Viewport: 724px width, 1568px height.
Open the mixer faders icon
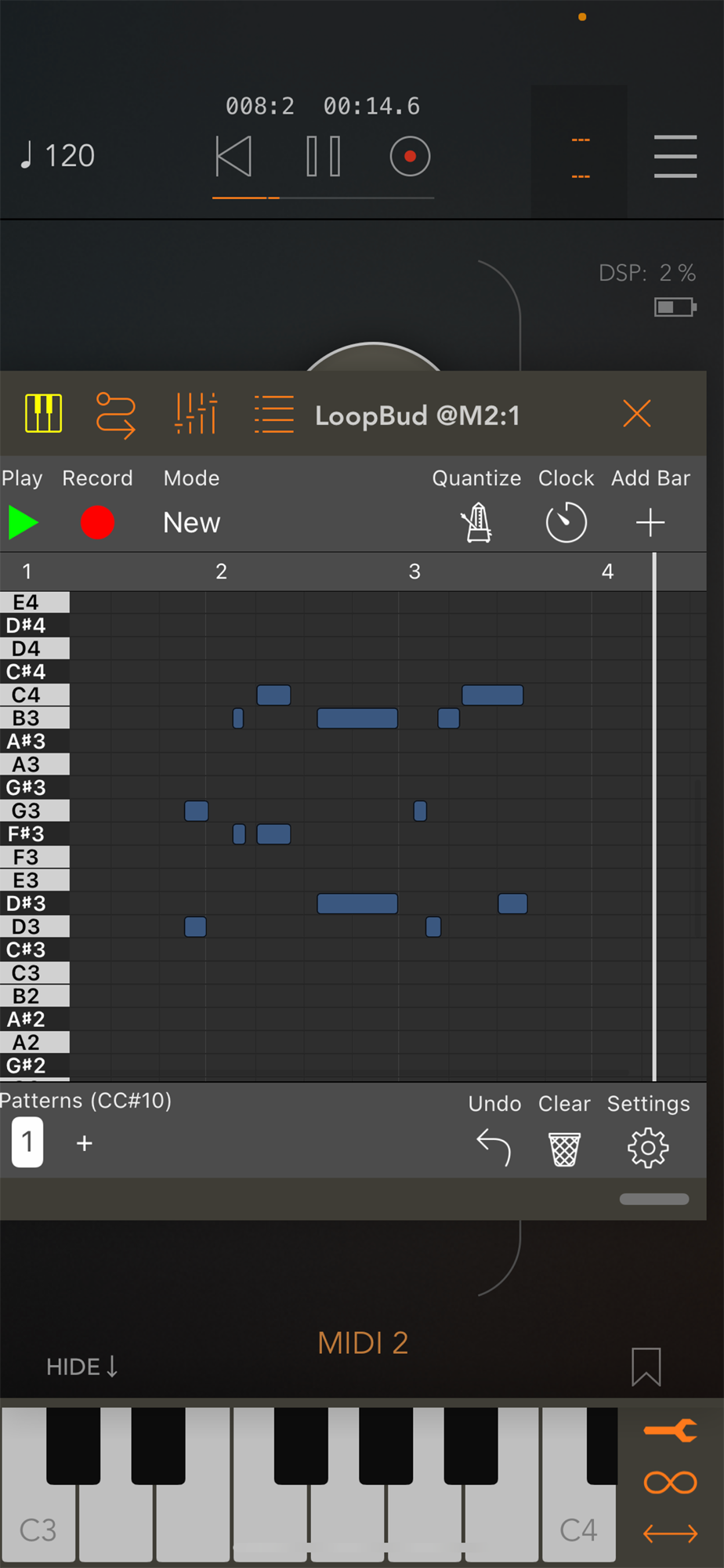click(x=195, y=413)
